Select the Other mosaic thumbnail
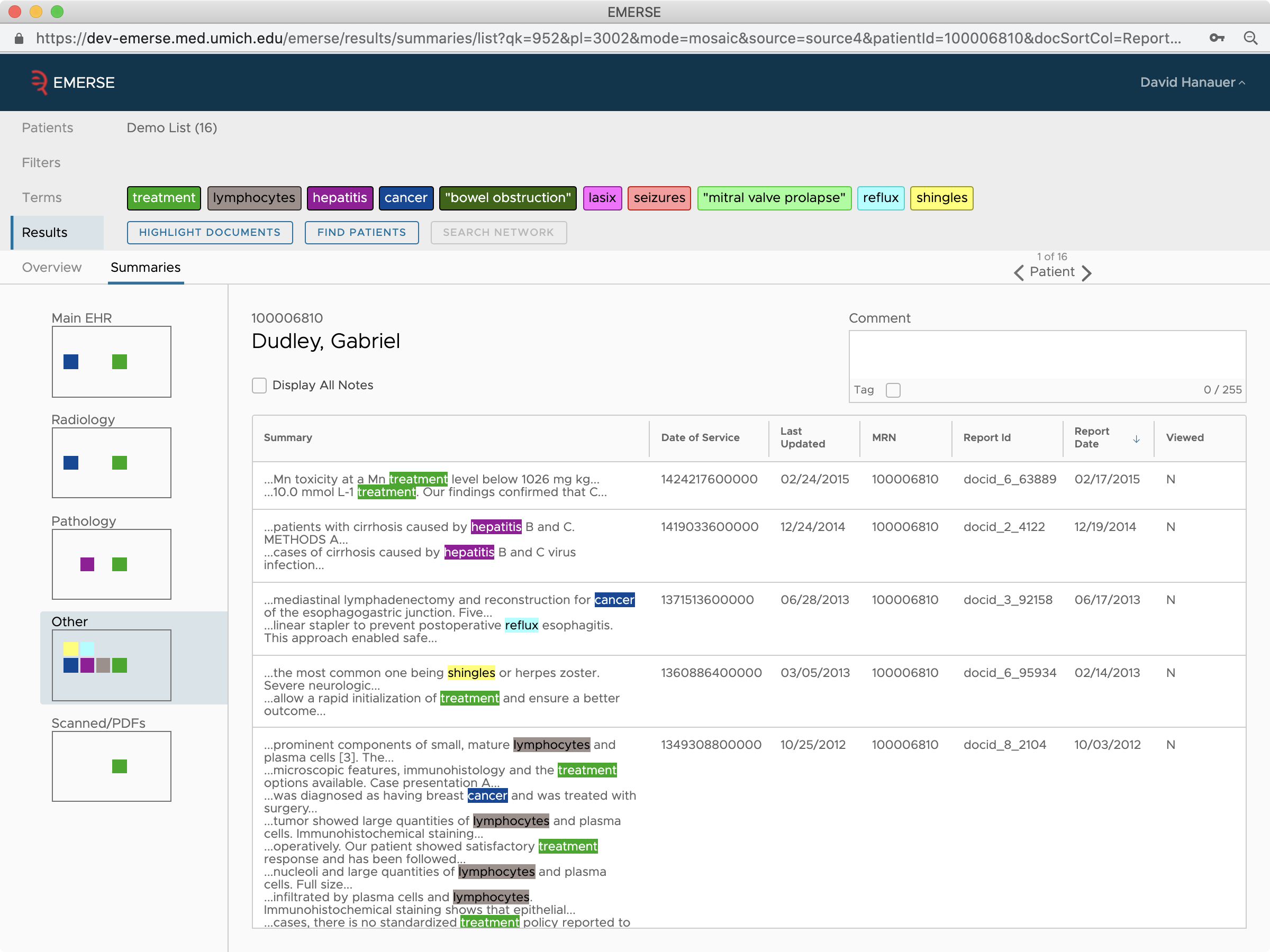This screenshot has width=1270, height=952. point(111,665)
